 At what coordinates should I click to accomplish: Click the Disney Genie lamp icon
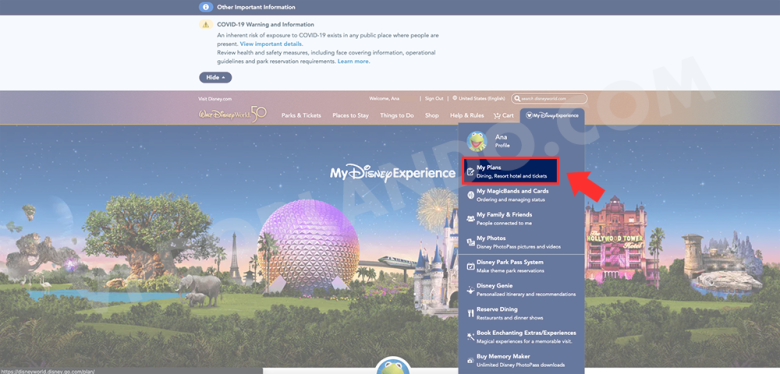[x=470, y=290]
